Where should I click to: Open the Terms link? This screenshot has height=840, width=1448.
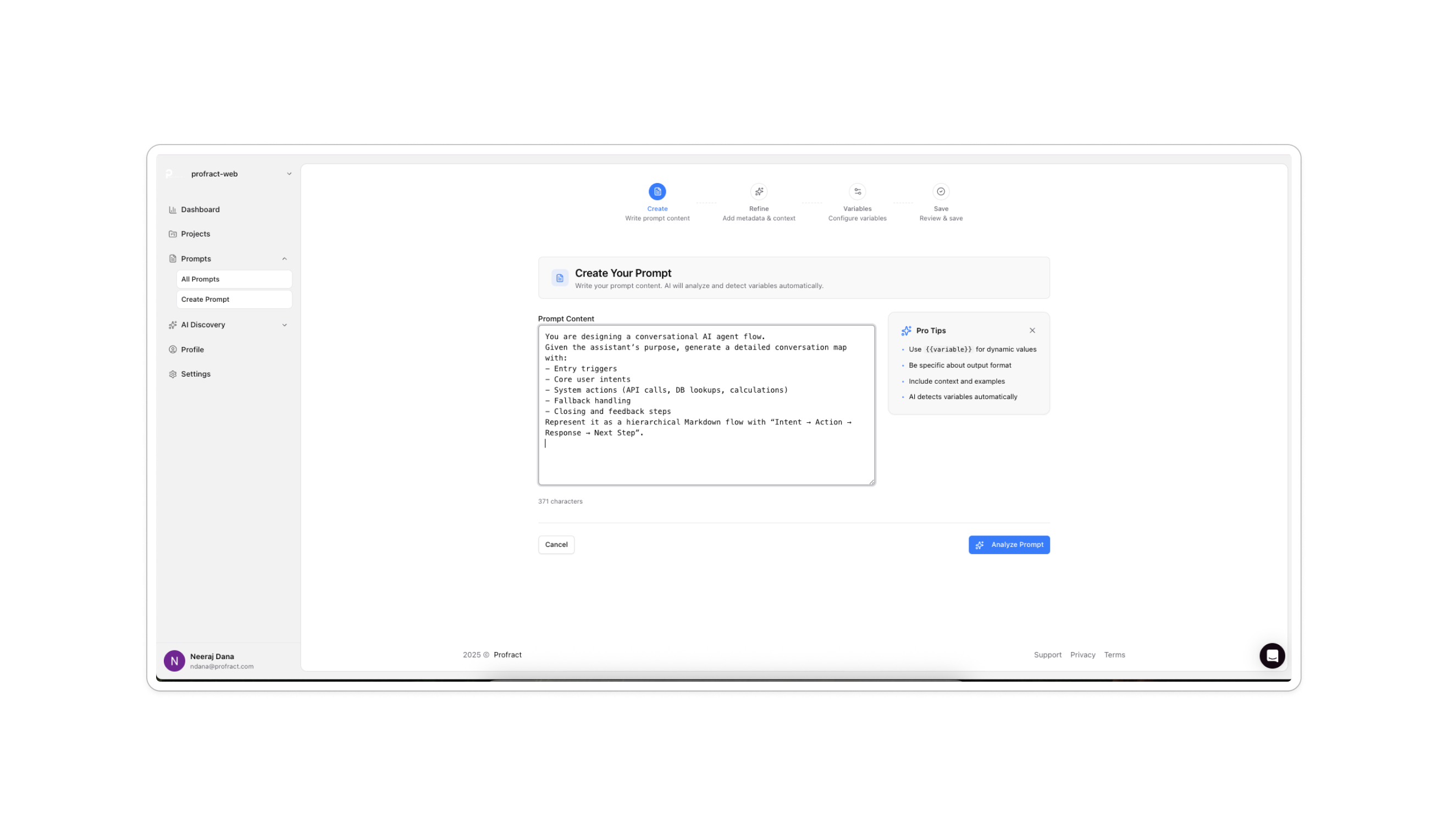click(1114, 654)
